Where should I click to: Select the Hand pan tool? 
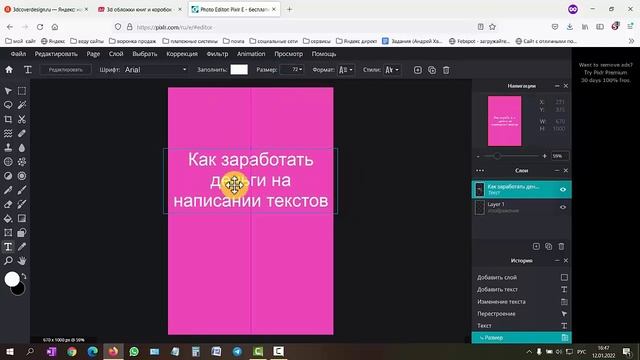pos(22,260)
